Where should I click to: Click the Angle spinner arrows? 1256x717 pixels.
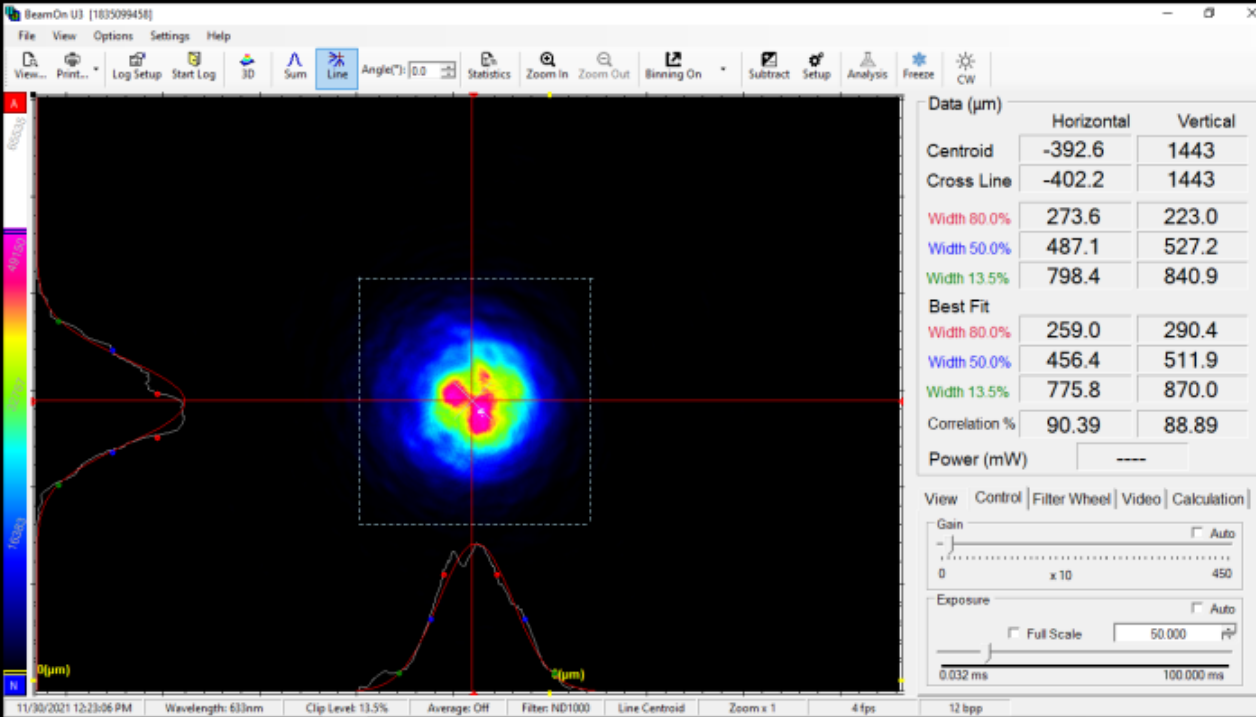click(448, 70)
